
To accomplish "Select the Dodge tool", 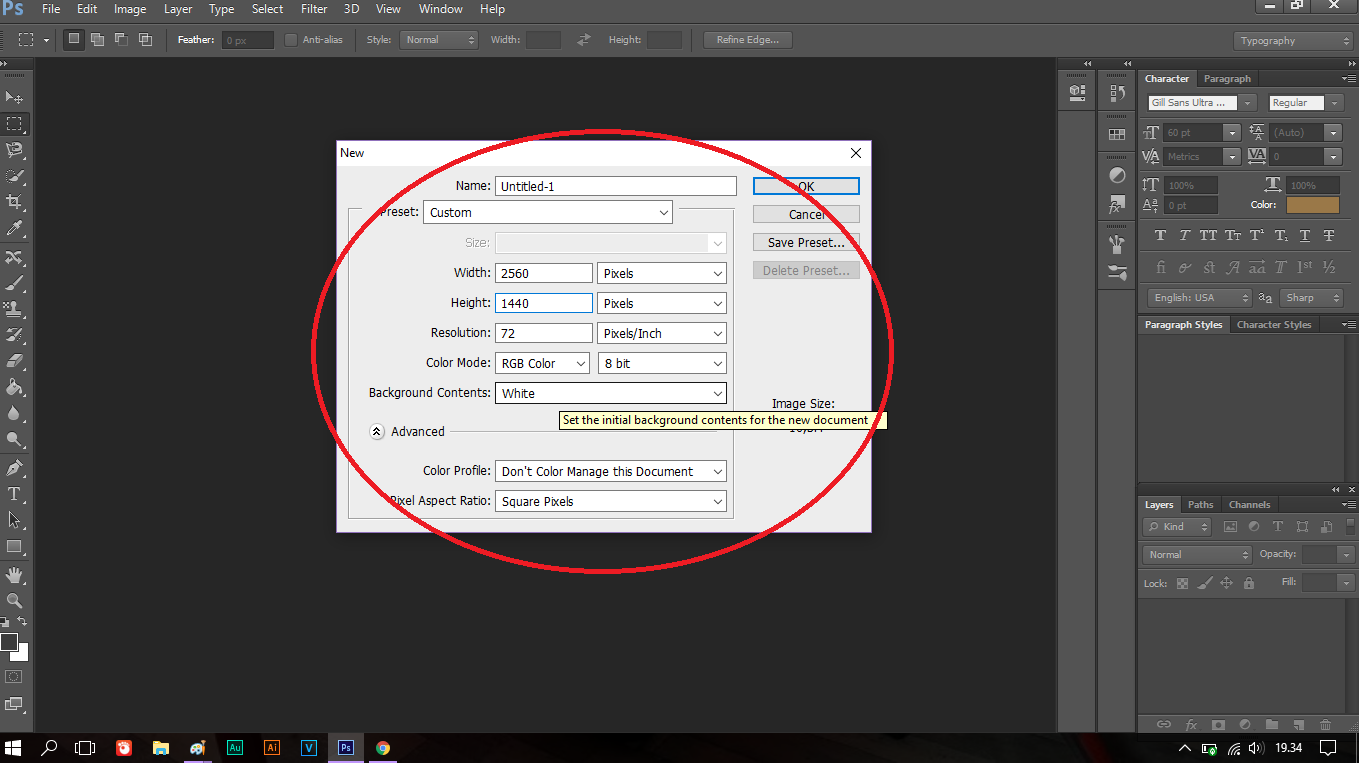I will point(14,440).
